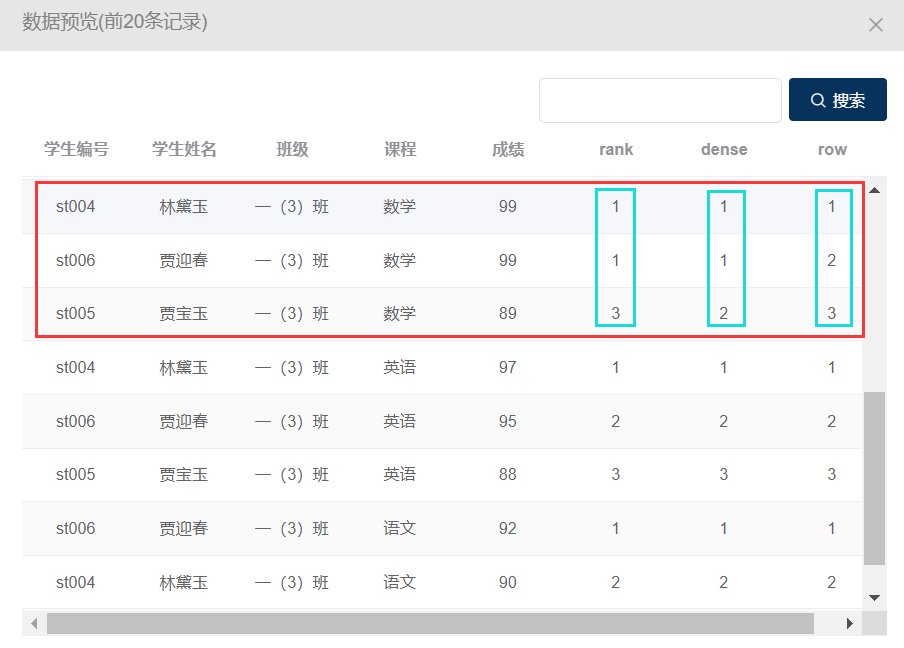Click the 搜索 search button
This screenshot has width=904, height=648.
coord(837,100)
